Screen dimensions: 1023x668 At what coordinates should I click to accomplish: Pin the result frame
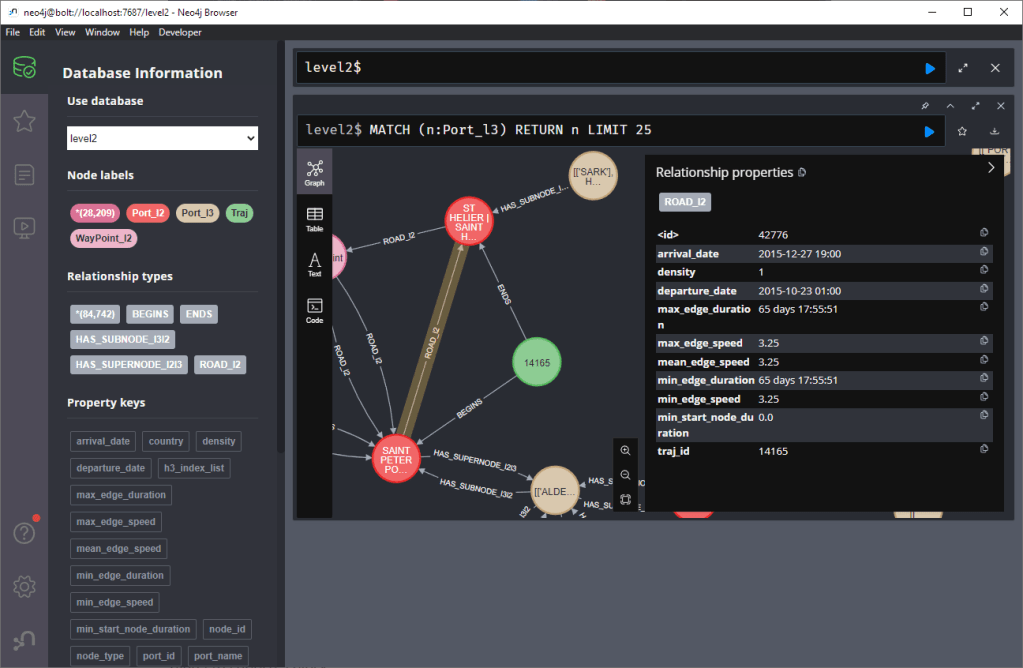pyautogui.click(x=925, y=105)
